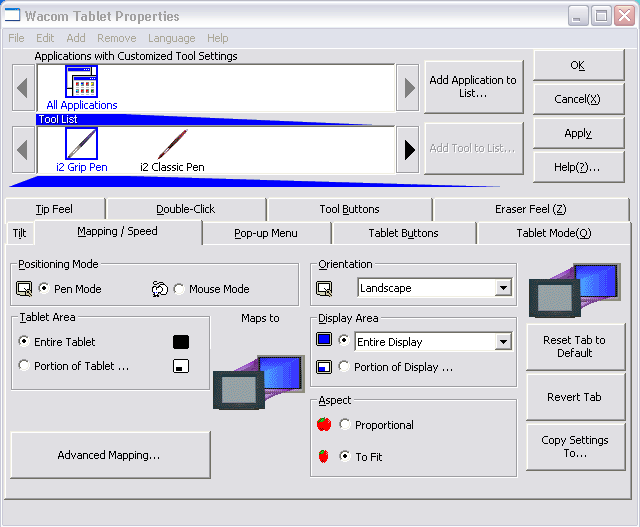Click the Entire Display blue screen icon
Viewport: 640px width, 527px height.
(x=324, y=339)
